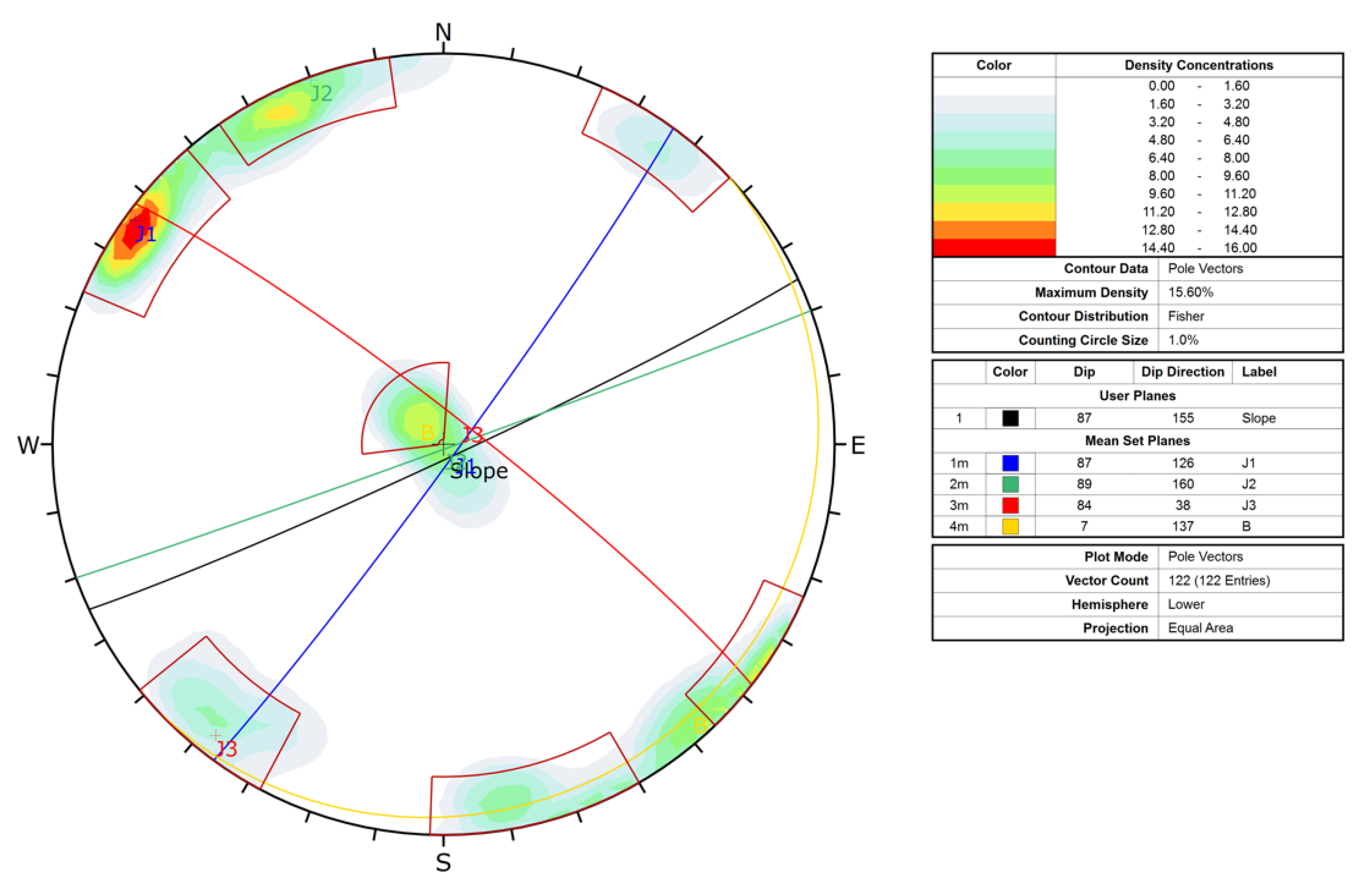Click the green J2 pole label
This screenshot has height=896, width=1364.
point(321,93)
